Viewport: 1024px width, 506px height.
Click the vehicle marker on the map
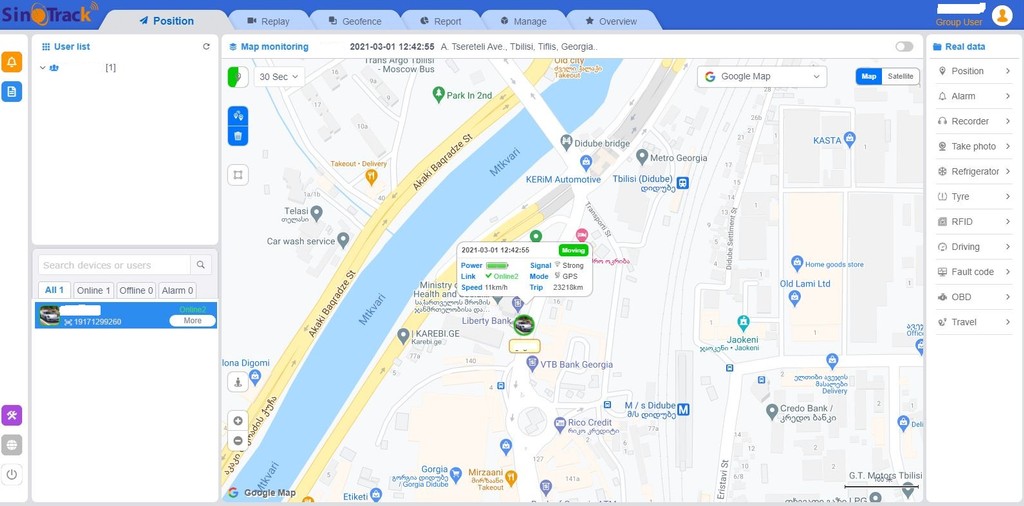(x=523, y=324)
